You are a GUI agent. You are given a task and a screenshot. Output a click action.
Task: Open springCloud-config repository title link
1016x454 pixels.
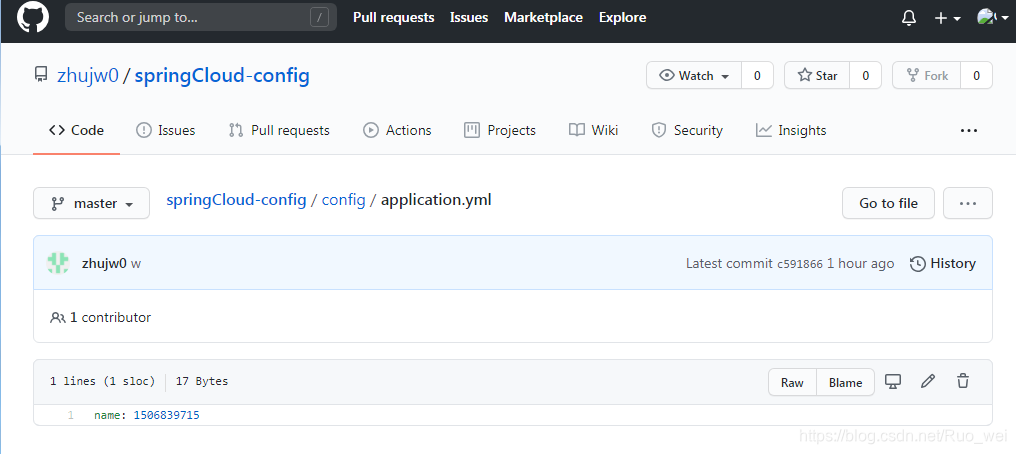click(222, 76)
